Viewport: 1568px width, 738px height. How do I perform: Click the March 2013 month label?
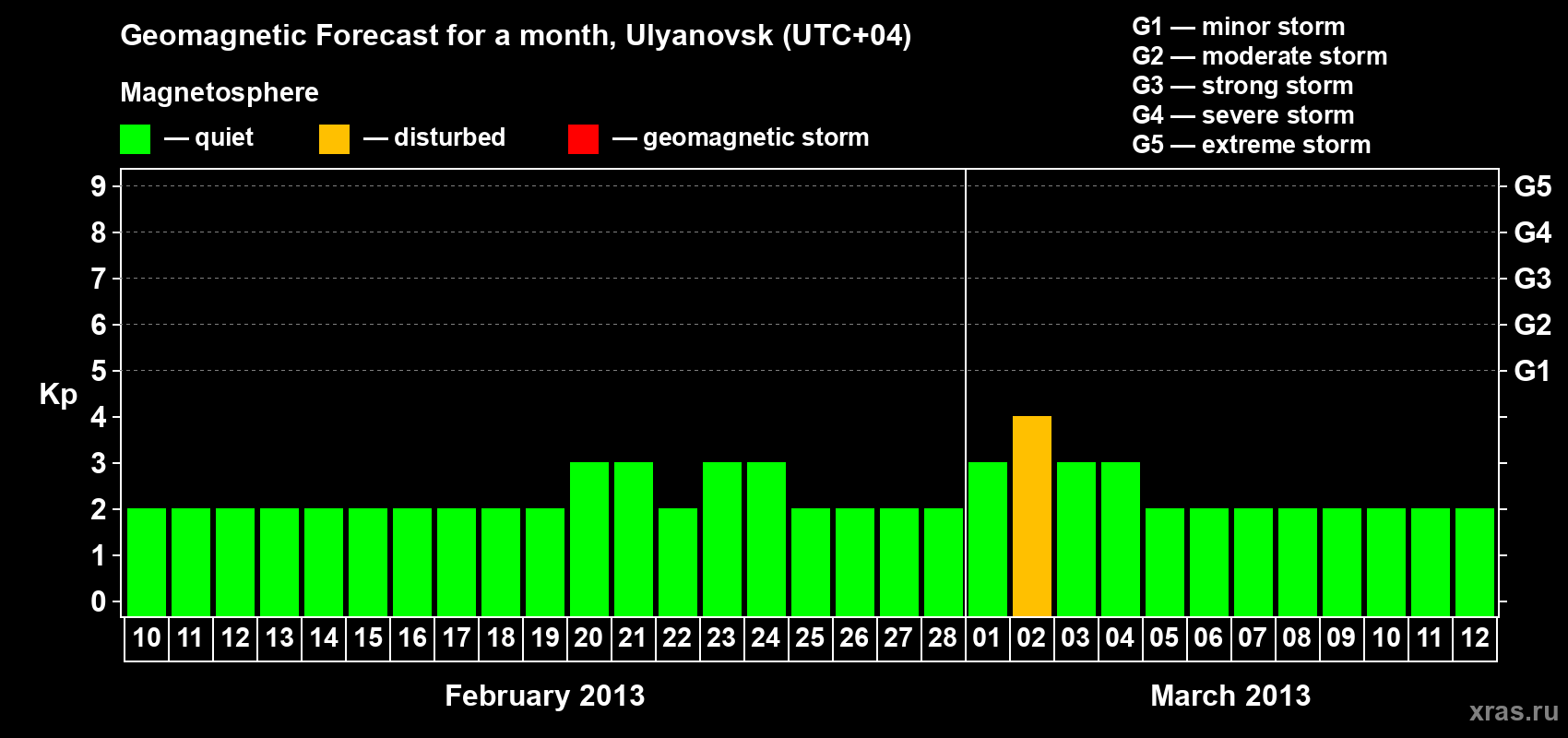pos(1230,696)
